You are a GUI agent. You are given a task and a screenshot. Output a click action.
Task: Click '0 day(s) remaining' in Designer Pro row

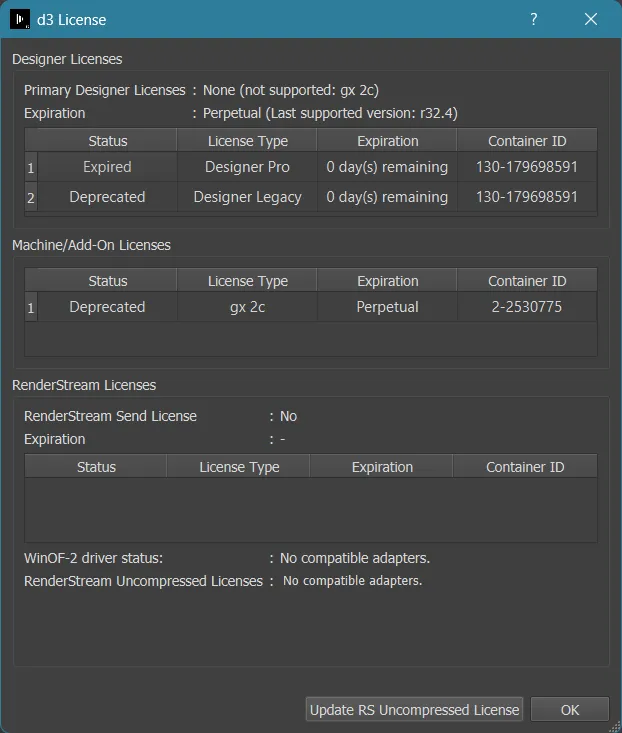tap(387, 167)
